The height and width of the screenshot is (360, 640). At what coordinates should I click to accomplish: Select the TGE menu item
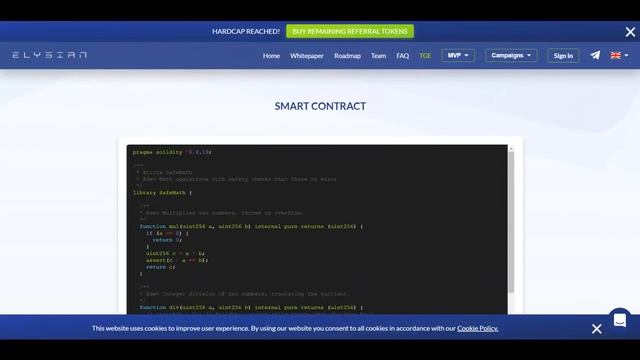point(425,56)
